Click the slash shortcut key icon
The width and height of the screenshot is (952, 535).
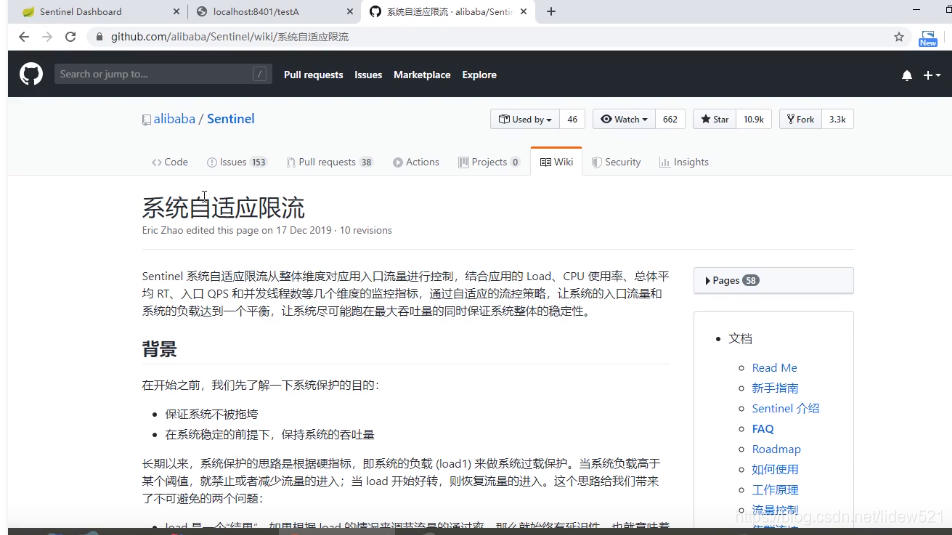259,74
